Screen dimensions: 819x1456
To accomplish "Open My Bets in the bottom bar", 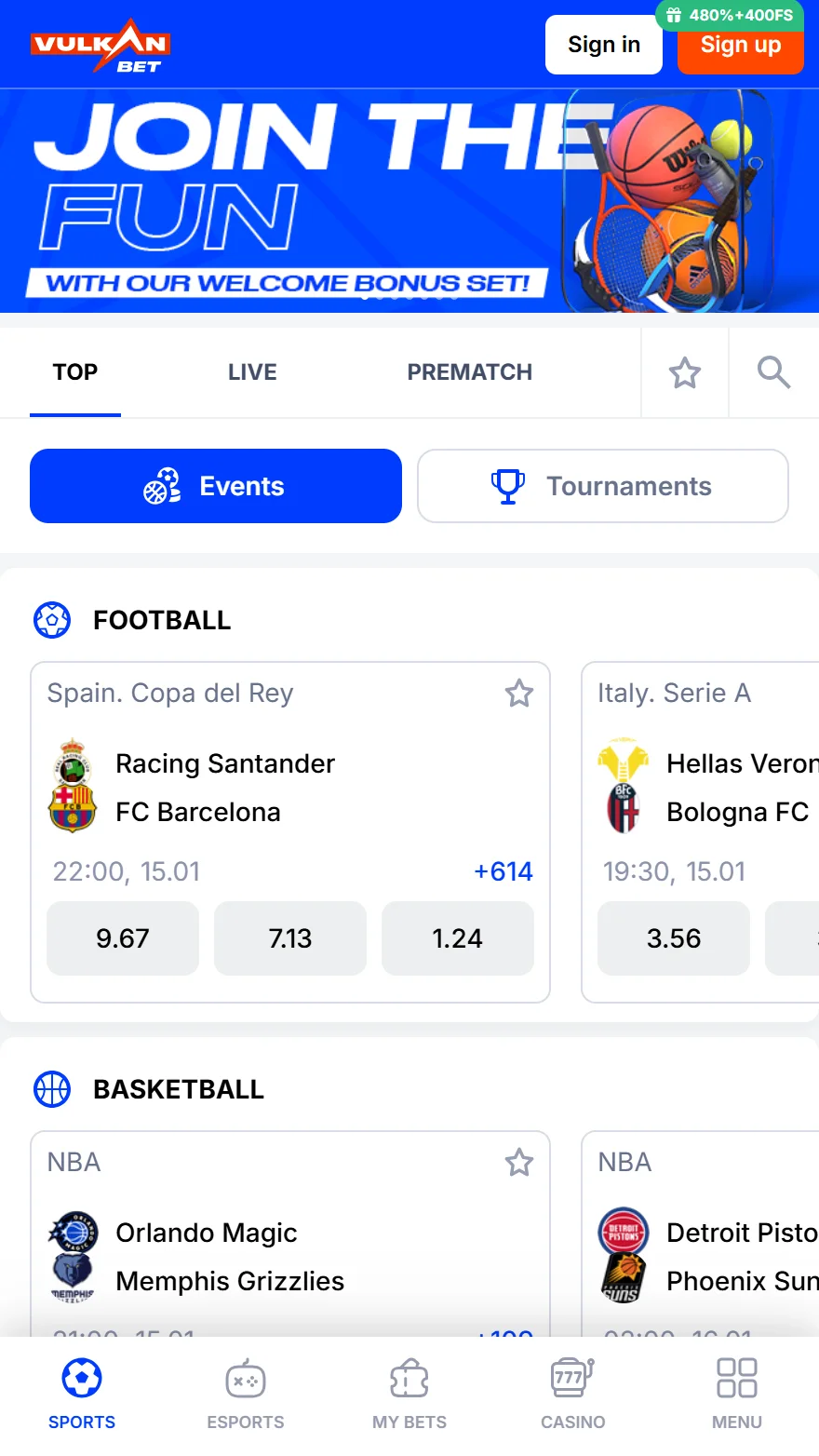I will pyautogui.click(x=409, y=1394).
